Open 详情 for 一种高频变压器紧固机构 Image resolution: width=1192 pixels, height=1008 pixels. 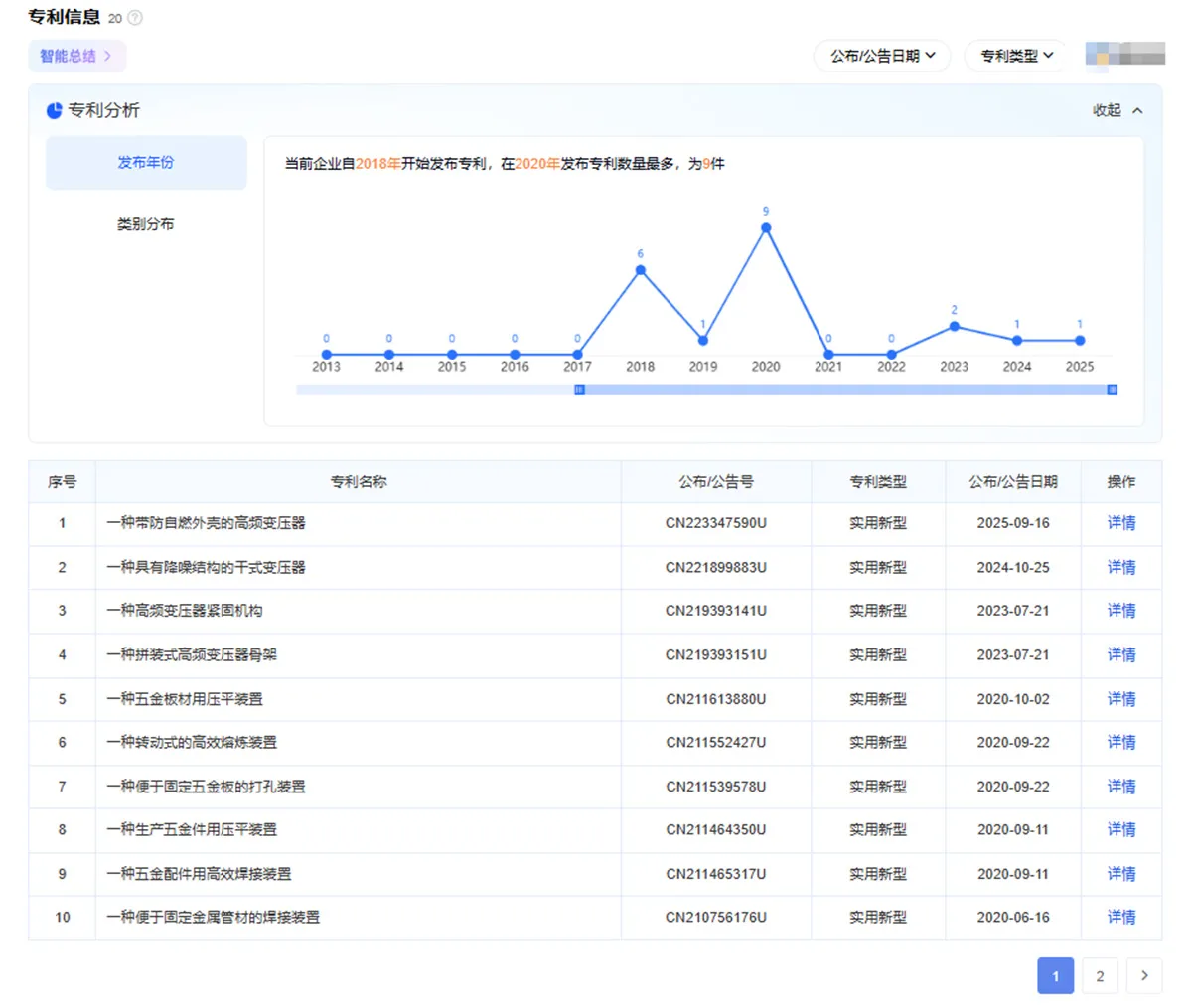tap(1120, 611)
